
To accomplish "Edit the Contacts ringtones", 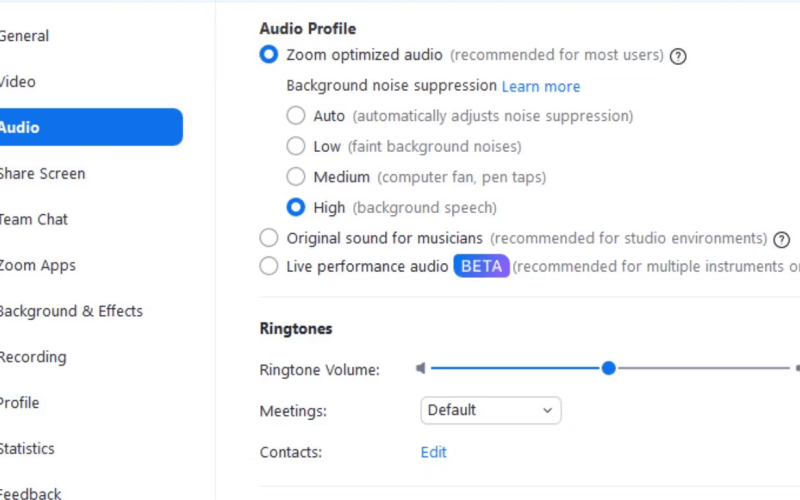I will [433, 452].
